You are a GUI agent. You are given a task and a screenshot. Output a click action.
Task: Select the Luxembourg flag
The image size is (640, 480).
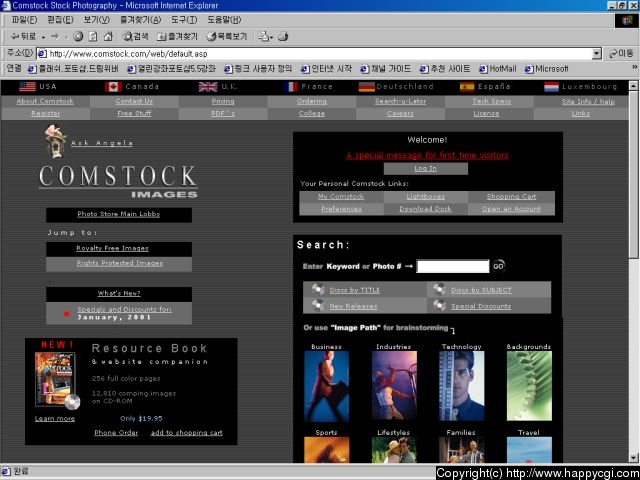pyautogui.click(x=551, y=87)
